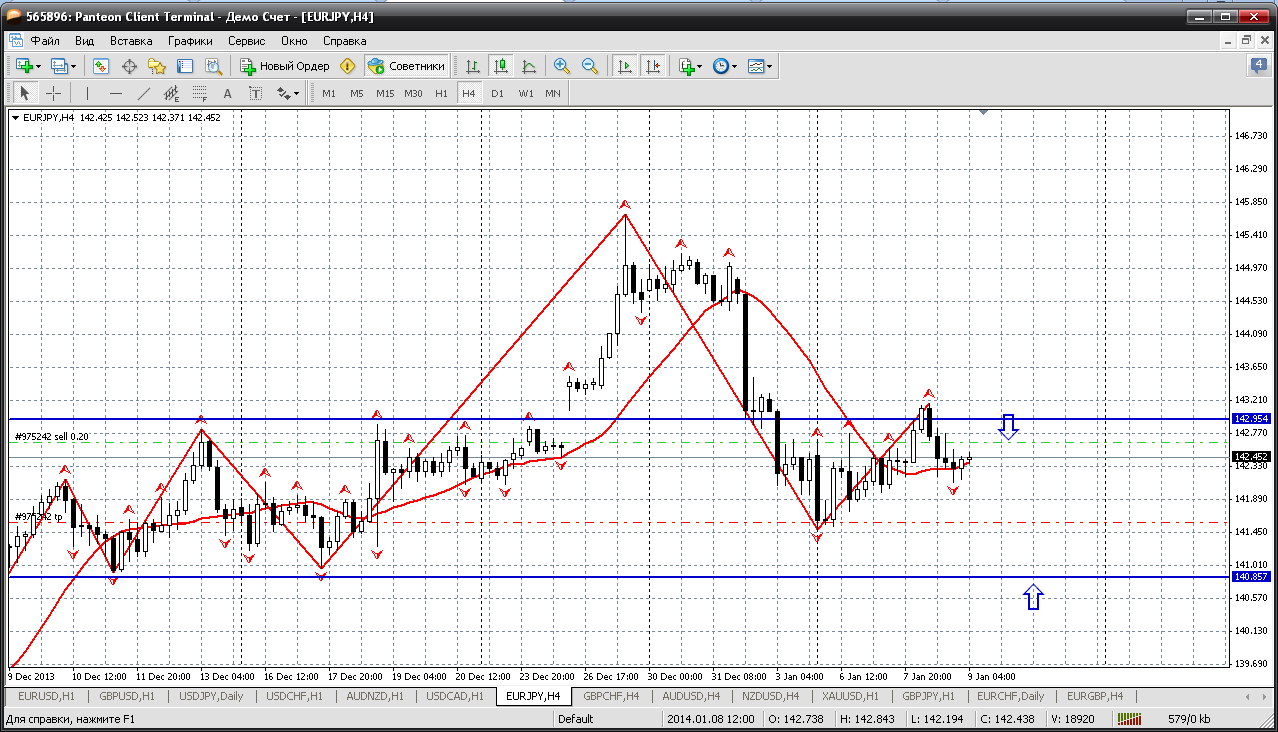Switch to the EURGBP,H4 chart tab
This screenshot has height=732, width=1278.
(1095, 695)
